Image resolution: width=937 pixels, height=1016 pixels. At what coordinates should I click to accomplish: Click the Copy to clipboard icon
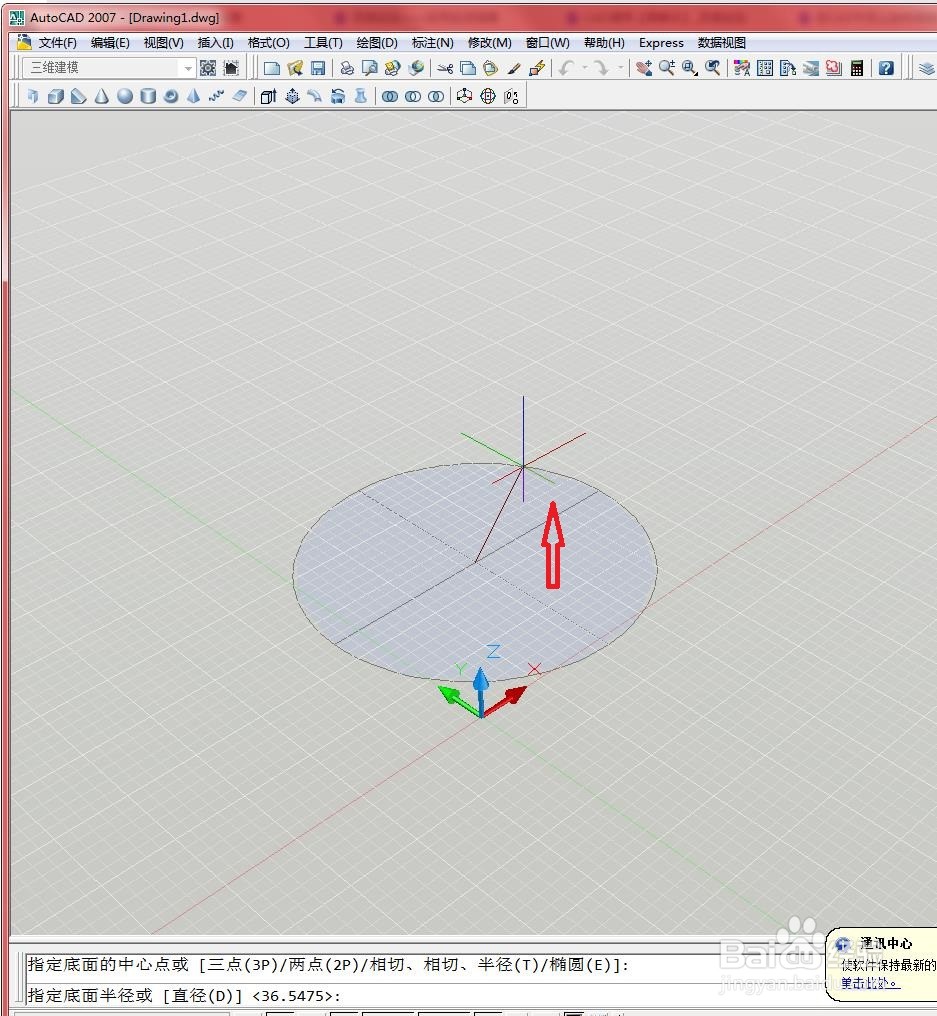(468, 68)
